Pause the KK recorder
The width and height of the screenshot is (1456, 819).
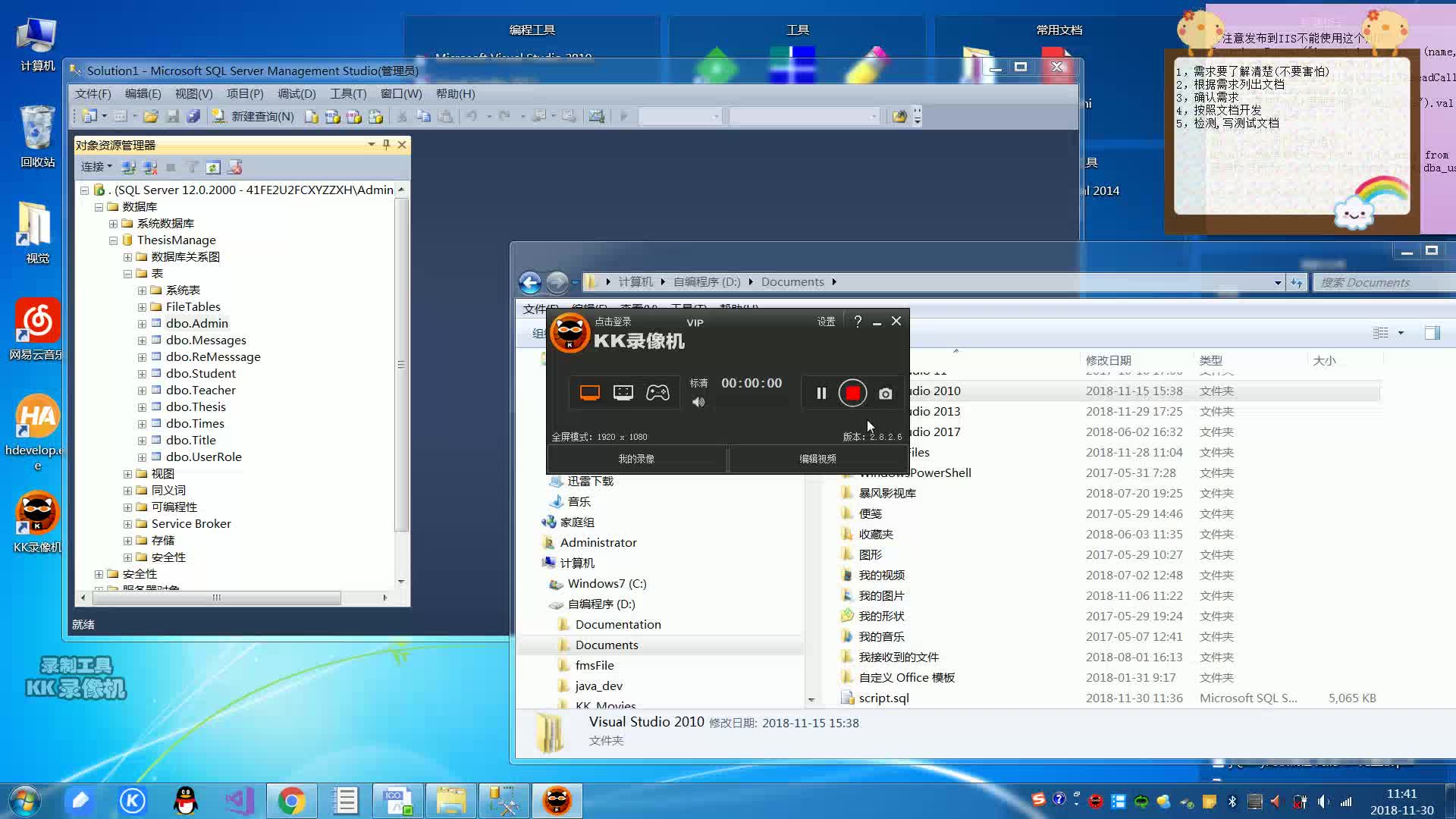(821, 393)
